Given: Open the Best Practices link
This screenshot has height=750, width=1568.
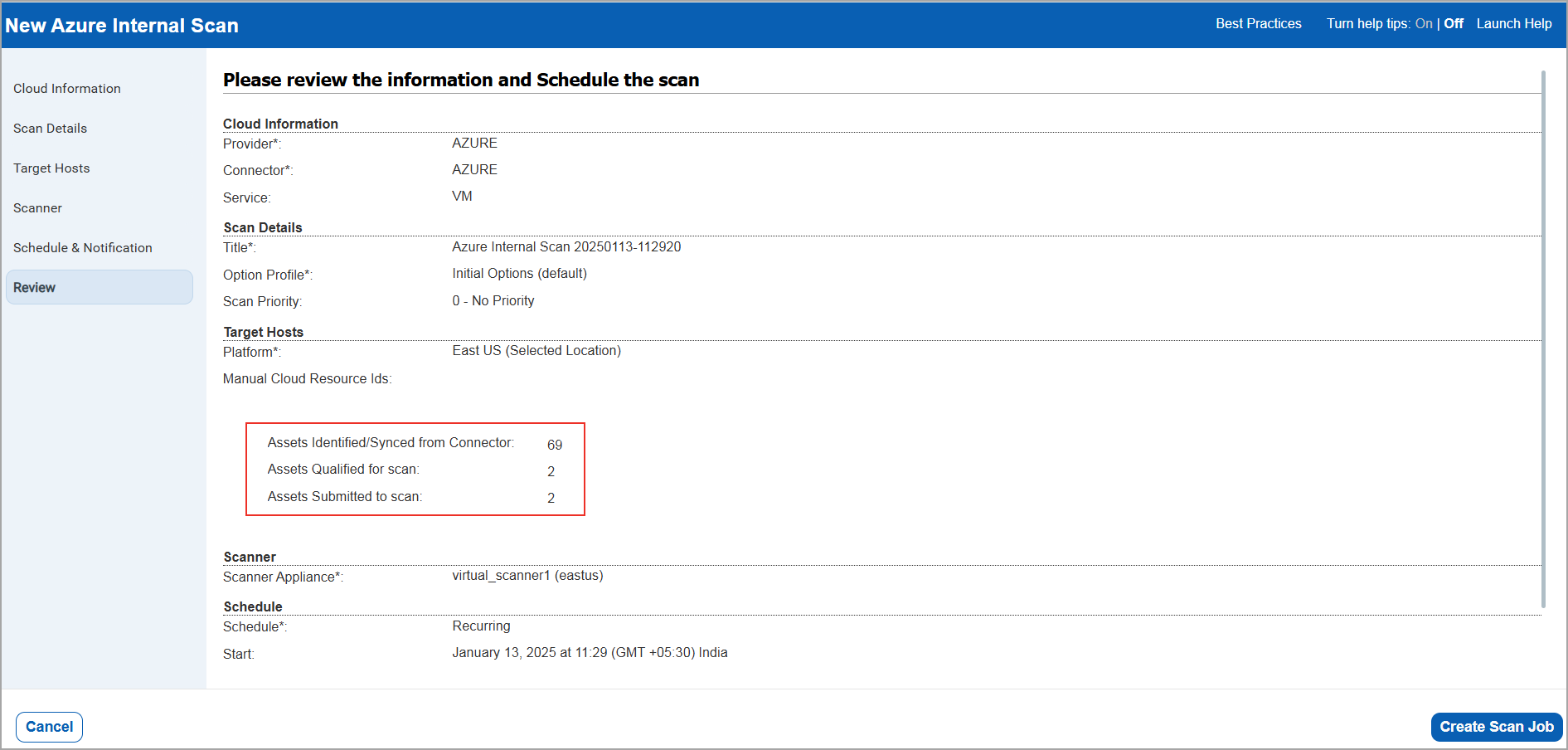Looking at the screenshot, I should [1258, 23].
